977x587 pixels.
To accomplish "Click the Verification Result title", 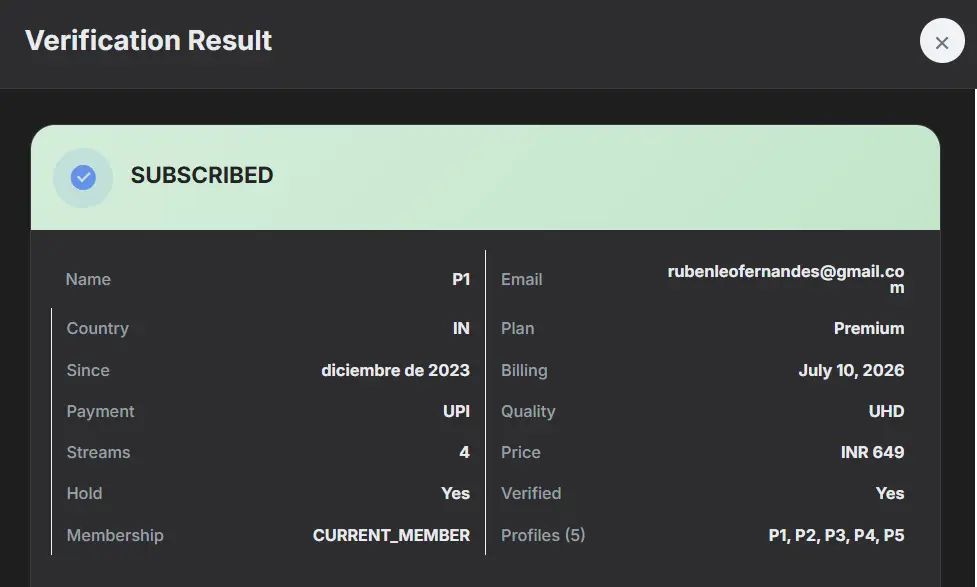I will point(148,41).
